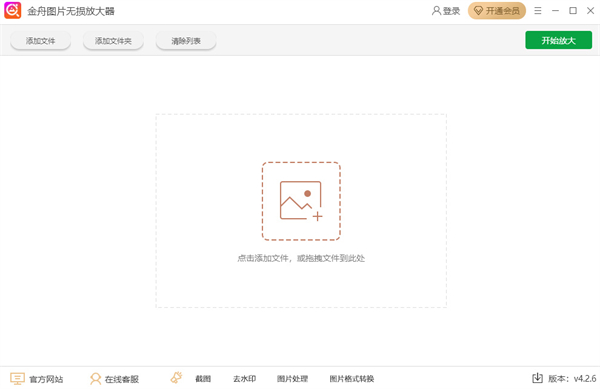Click the person icon beside 在线客服
Image resolution: width=600 pixels, height=389 pixels.
point(95,379)
